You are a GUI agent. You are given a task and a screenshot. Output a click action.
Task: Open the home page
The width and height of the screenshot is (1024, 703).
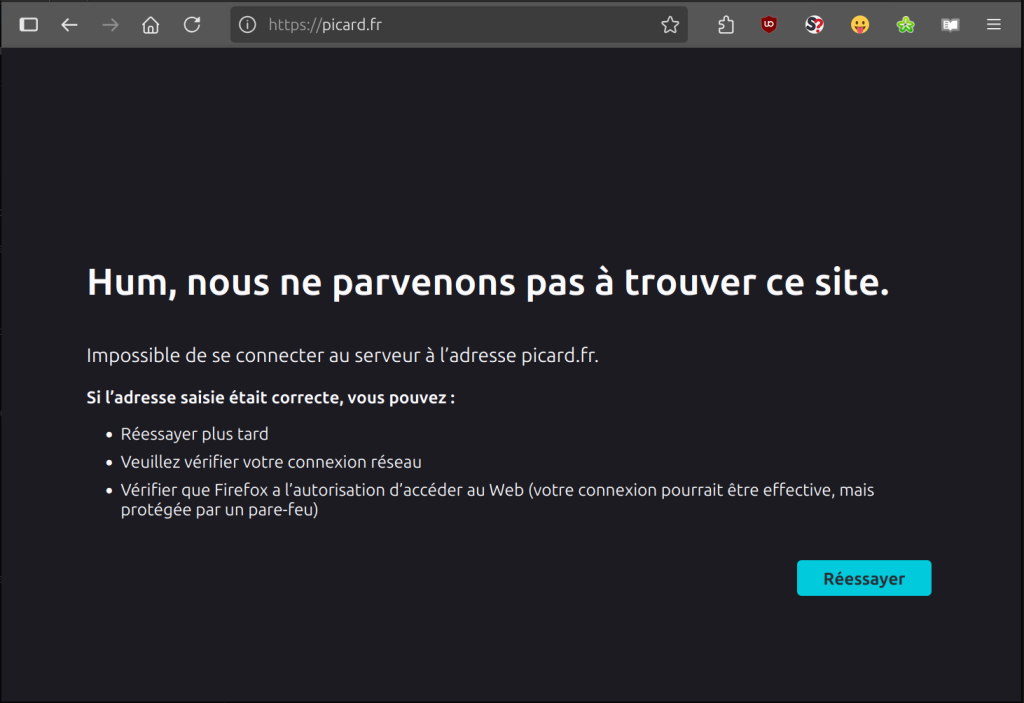point(151,25)
